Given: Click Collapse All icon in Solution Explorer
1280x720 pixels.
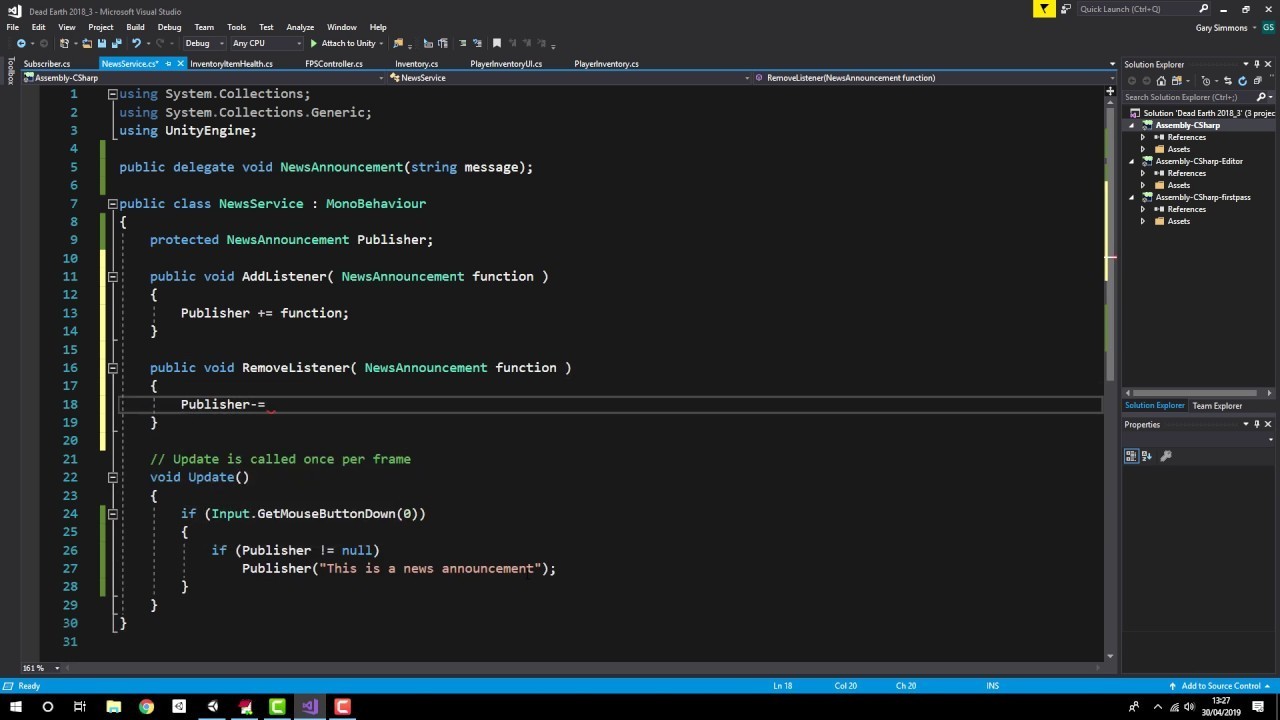Looking at the screenshot, I should [x=1257, y=81].
